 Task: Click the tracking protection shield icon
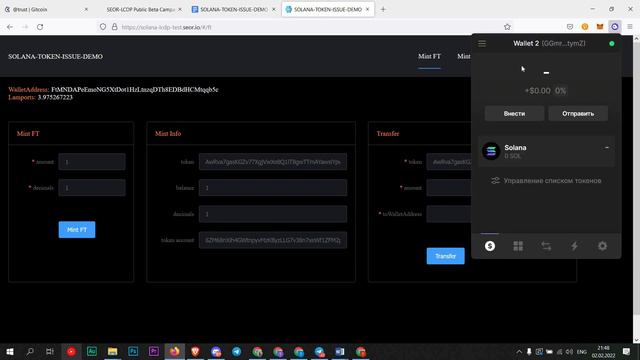pos(103,27)
